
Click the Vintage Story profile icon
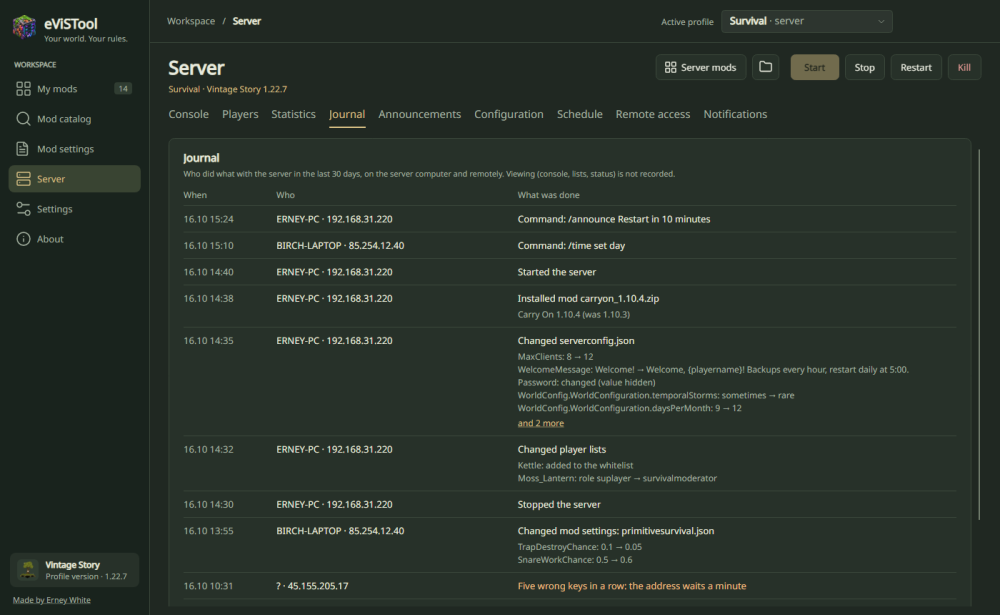click(27, 570)
